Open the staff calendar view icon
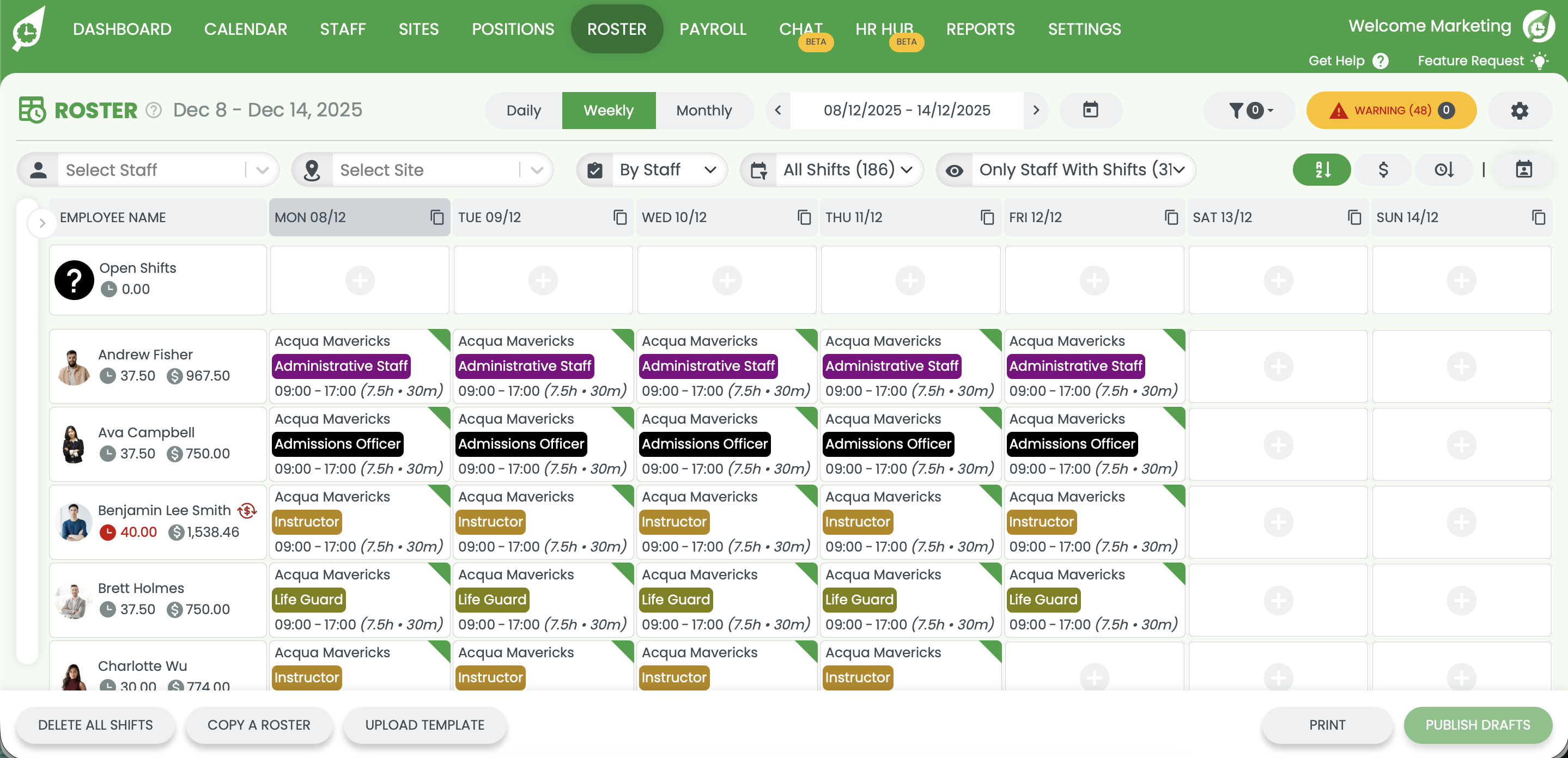Image resolution: width=1568 pixels, height=758 pixels. [x=1524, y=170]
